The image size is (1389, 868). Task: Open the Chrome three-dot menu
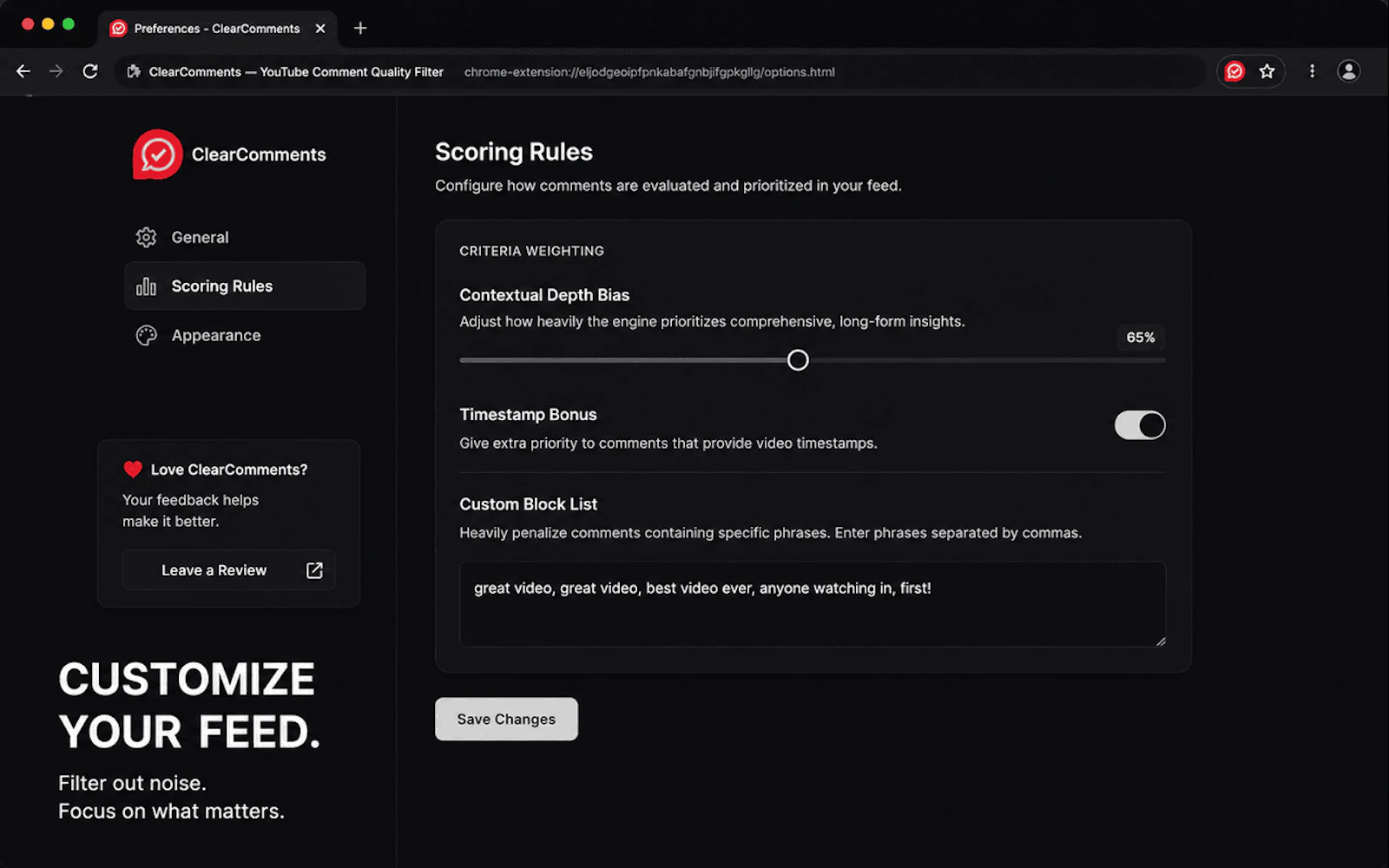(x=1312, y=71)
